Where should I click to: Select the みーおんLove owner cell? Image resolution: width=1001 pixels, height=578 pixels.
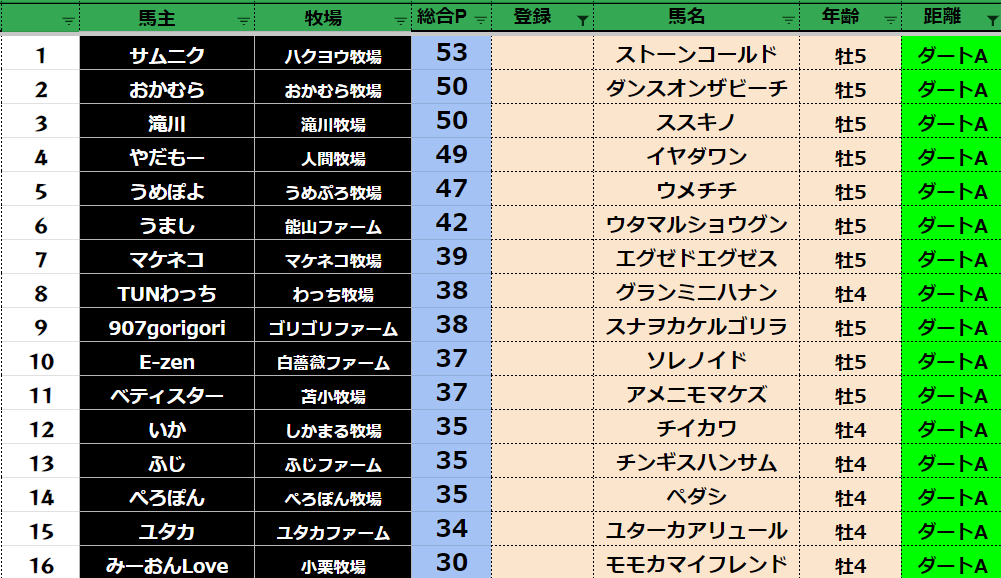tap(167, 565)
